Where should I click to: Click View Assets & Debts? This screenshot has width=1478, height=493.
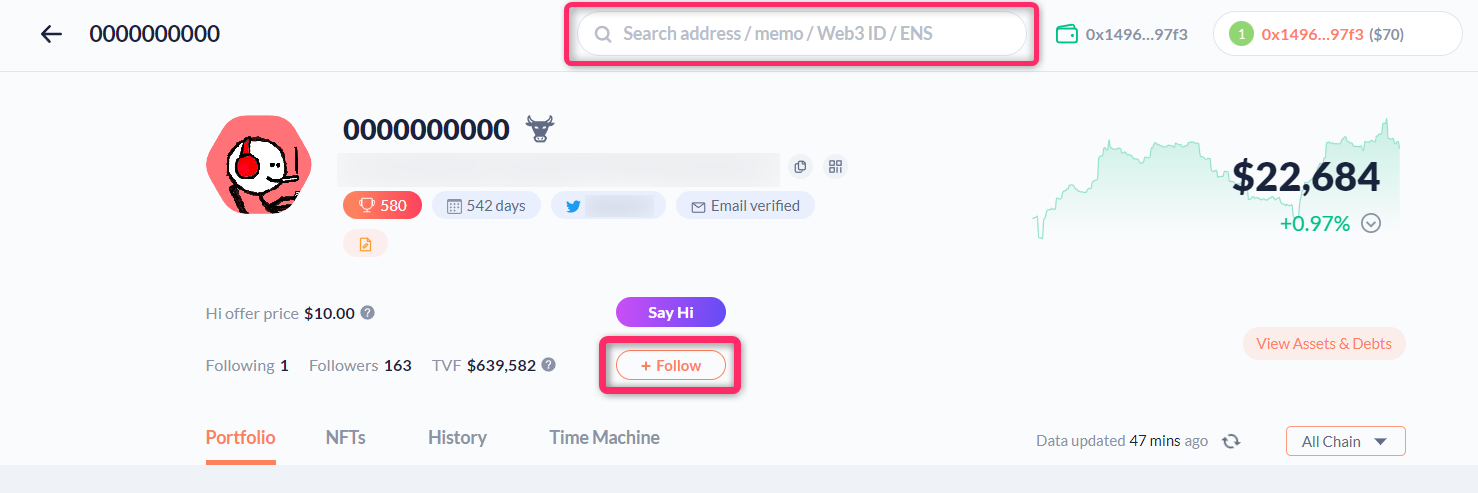coord(1323,344)
